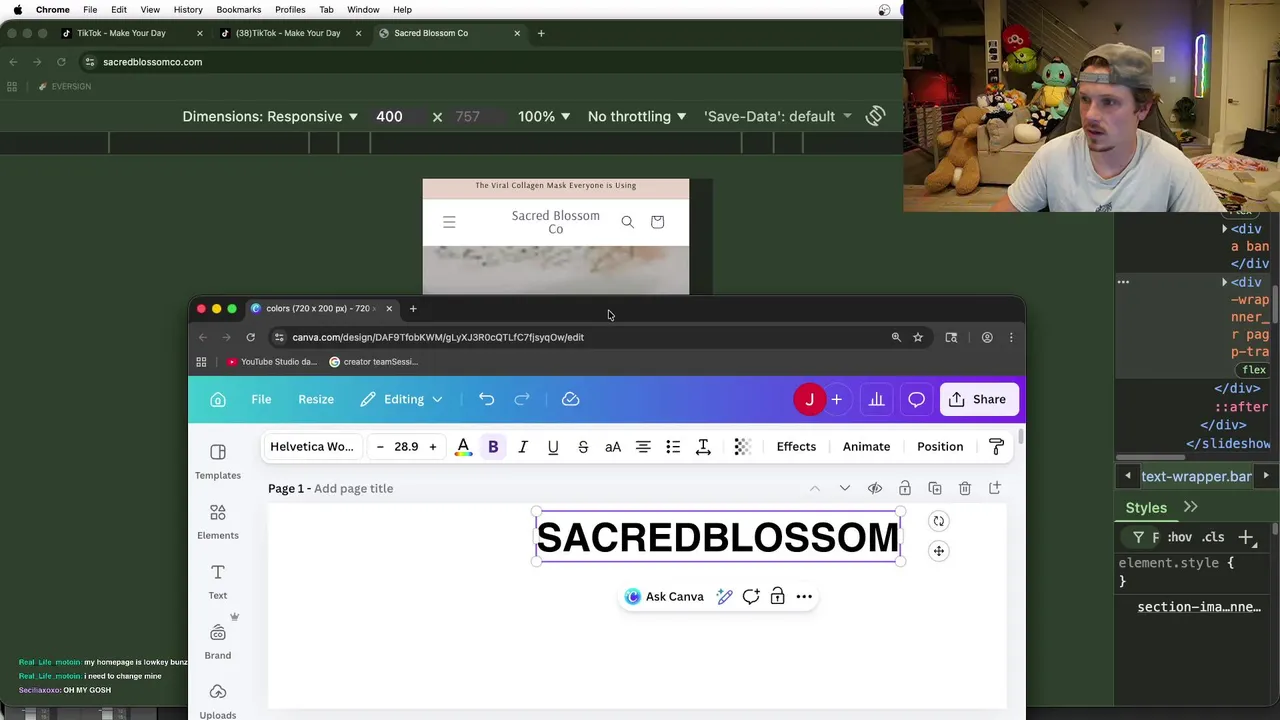The image size is (1280, 720).
Task: Toggle italic formatting
Action: point(523,447)
